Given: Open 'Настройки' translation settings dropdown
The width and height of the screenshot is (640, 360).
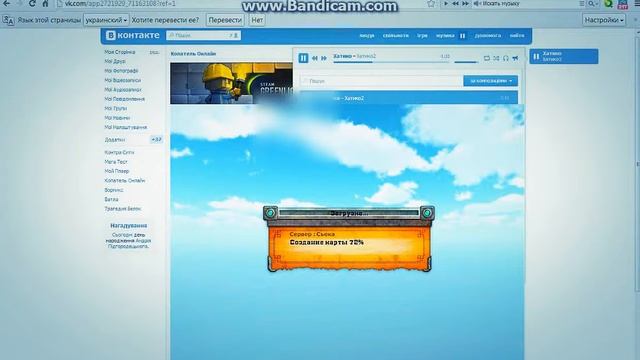Looking at the screenshot, I should (x=604, y=20).
